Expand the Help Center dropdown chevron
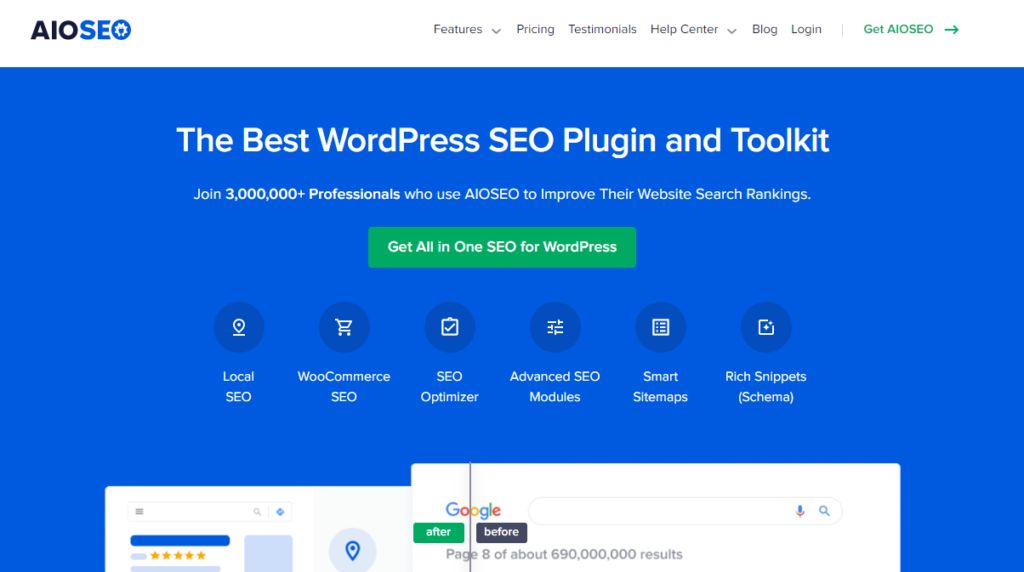The height and width of the screenshot is (572, 1024). (x=732, y=31)
